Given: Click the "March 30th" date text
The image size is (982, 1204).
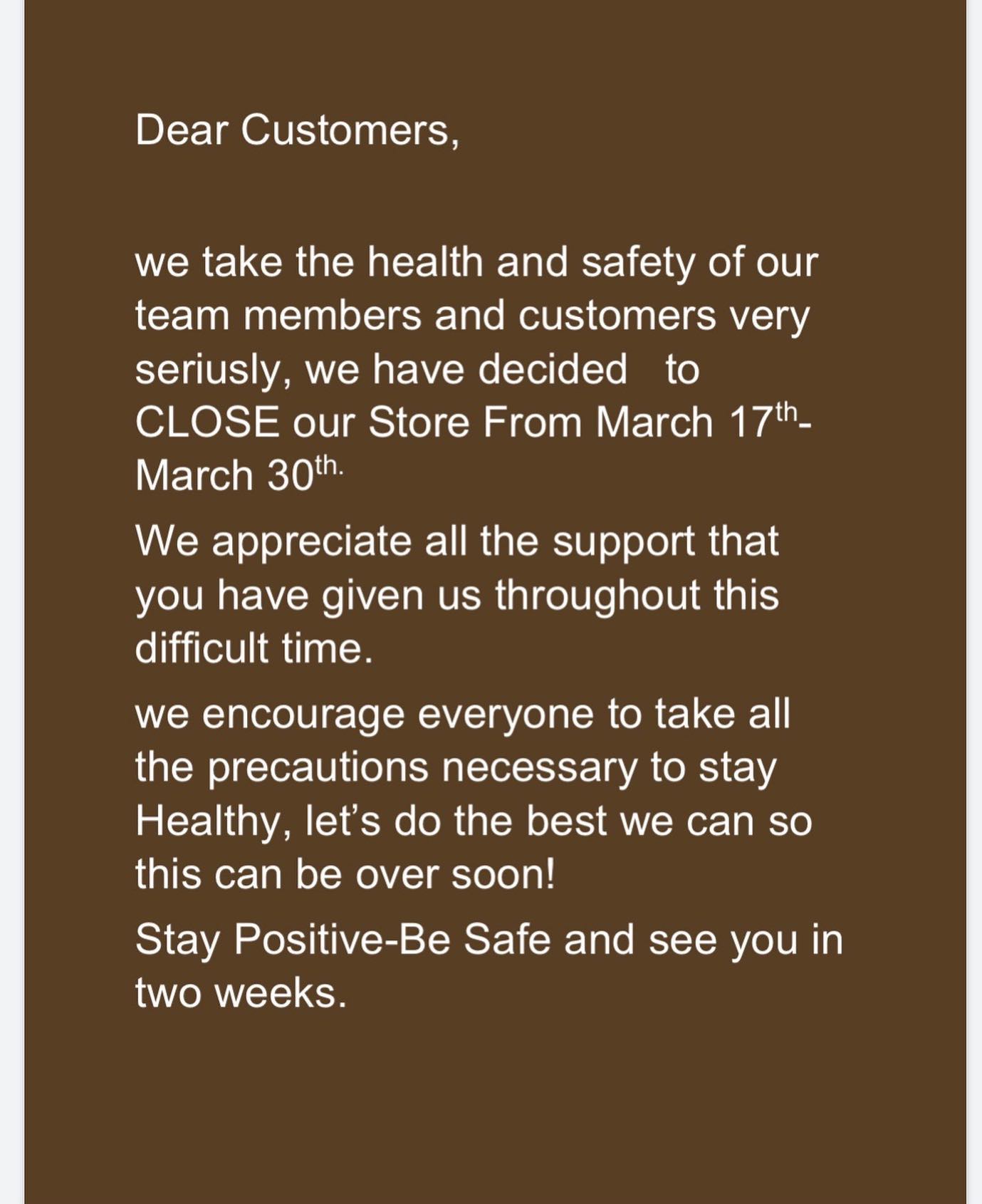Looking at the screenshot, I should coord(238,474).
